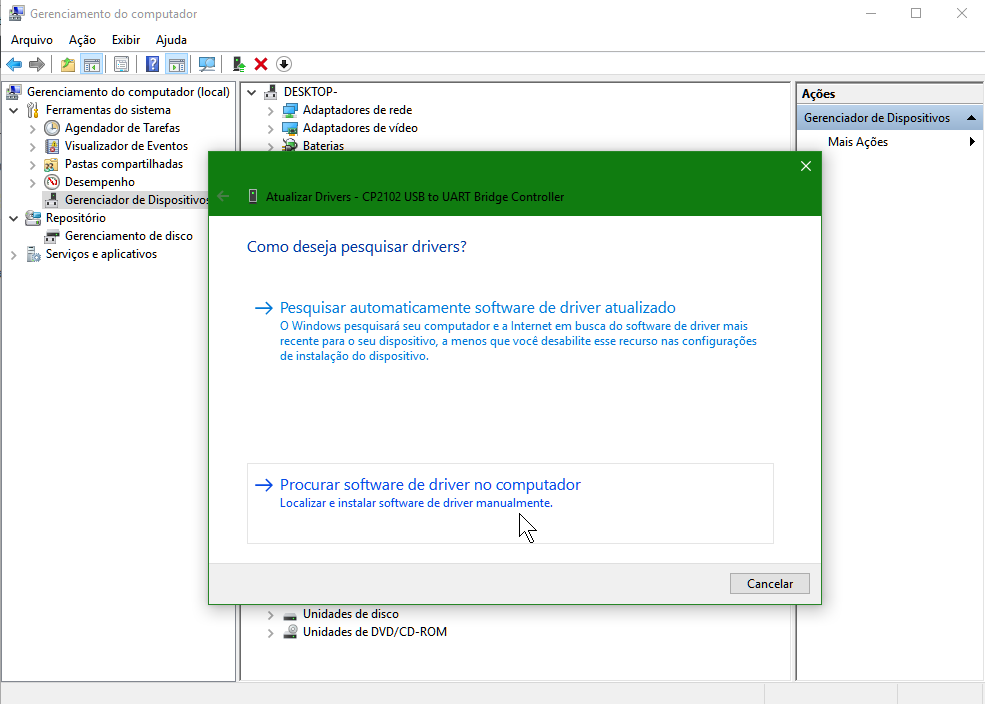Screen dimensions: 985x704
Task: Open the Ajuda menu
Action: (x=171, y=40)
